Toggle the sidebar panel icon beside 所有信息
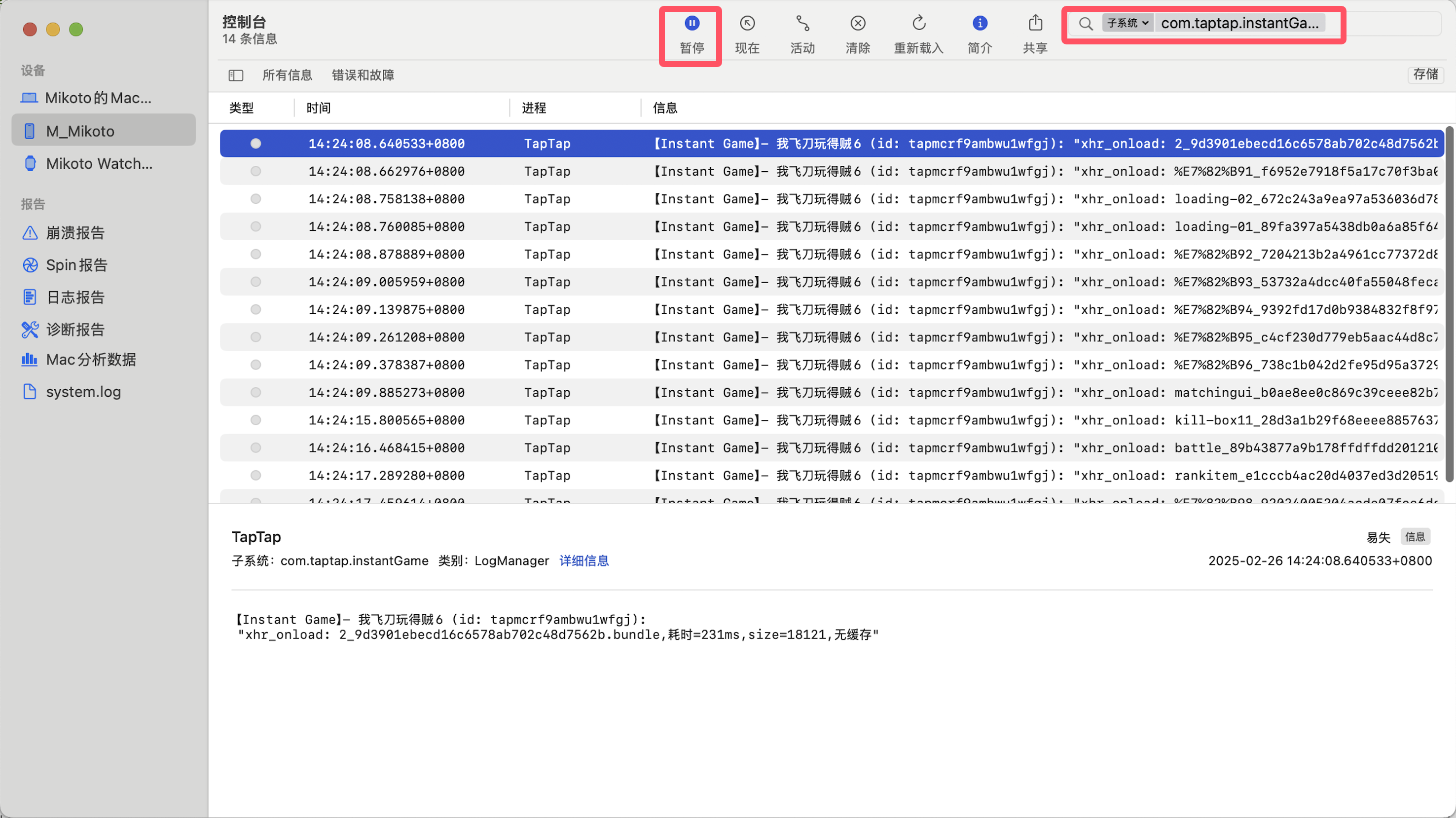This screenshot has height=818, width=1456. [236, 75]
